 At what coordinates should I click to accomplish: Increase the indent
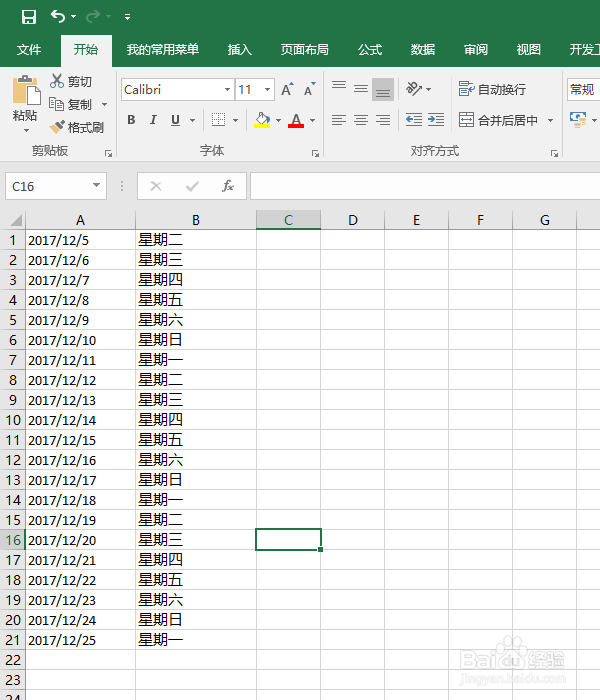[436, 120]
